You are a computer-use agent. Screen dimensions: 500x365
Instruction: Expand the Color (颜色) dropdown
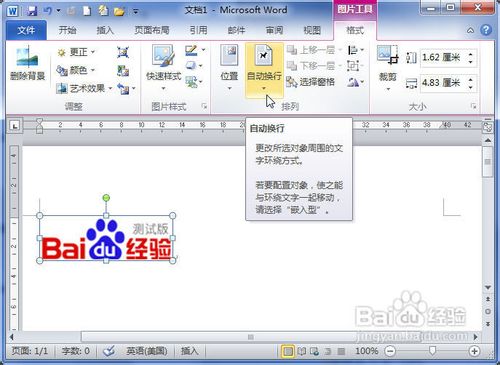pos(93,70)
